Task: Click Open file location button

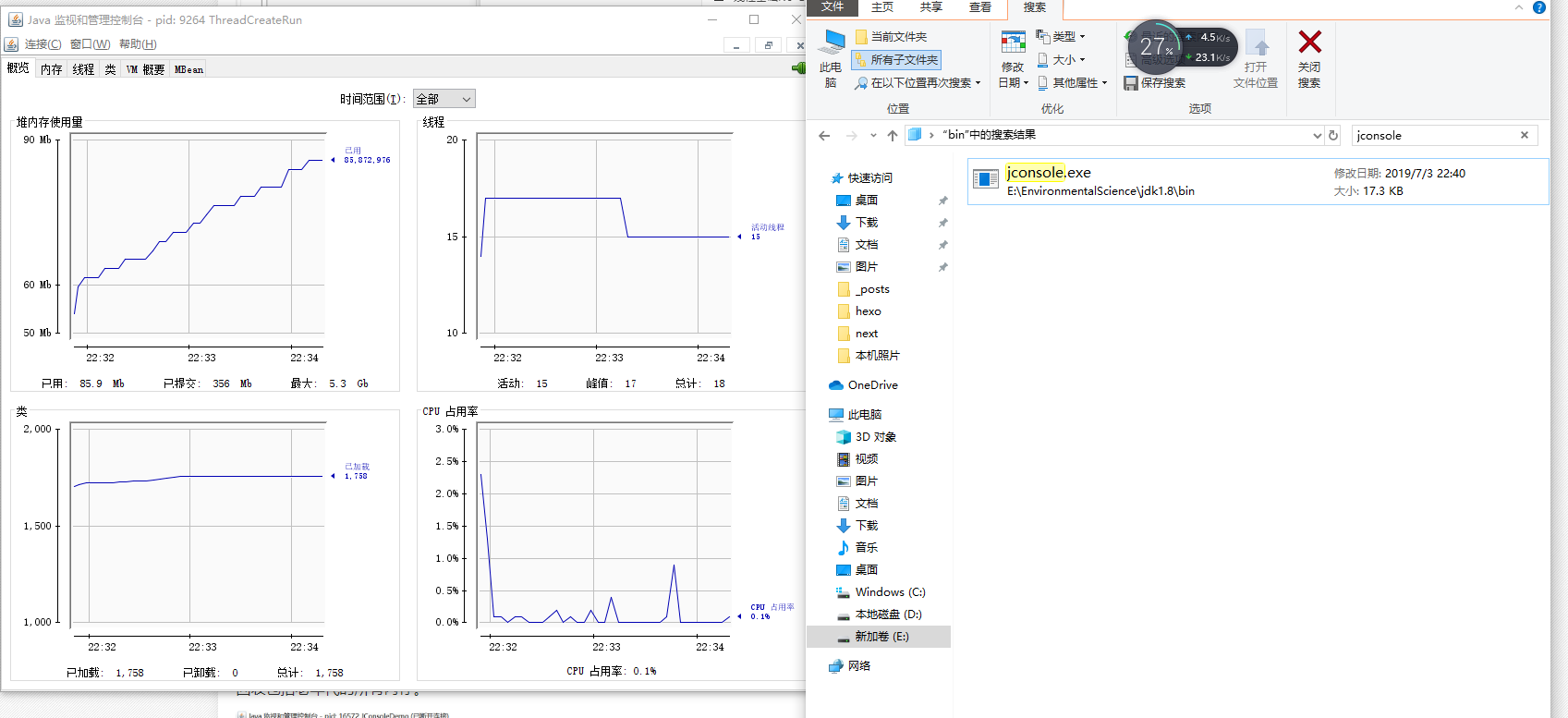Action: (1256, 58)
